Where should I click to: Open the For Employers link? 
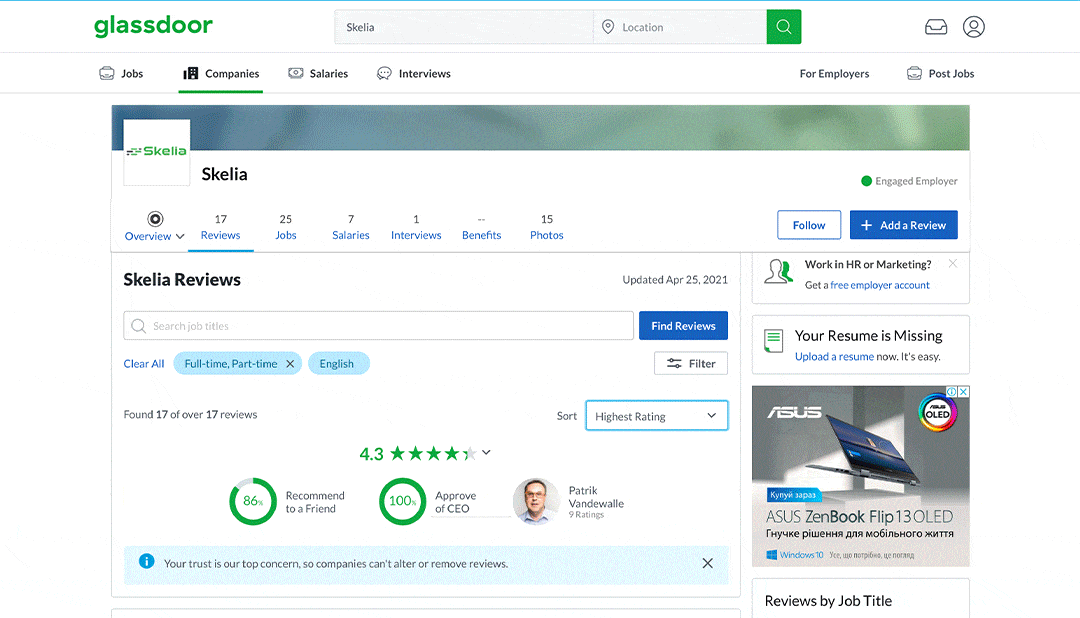[834, 74]
